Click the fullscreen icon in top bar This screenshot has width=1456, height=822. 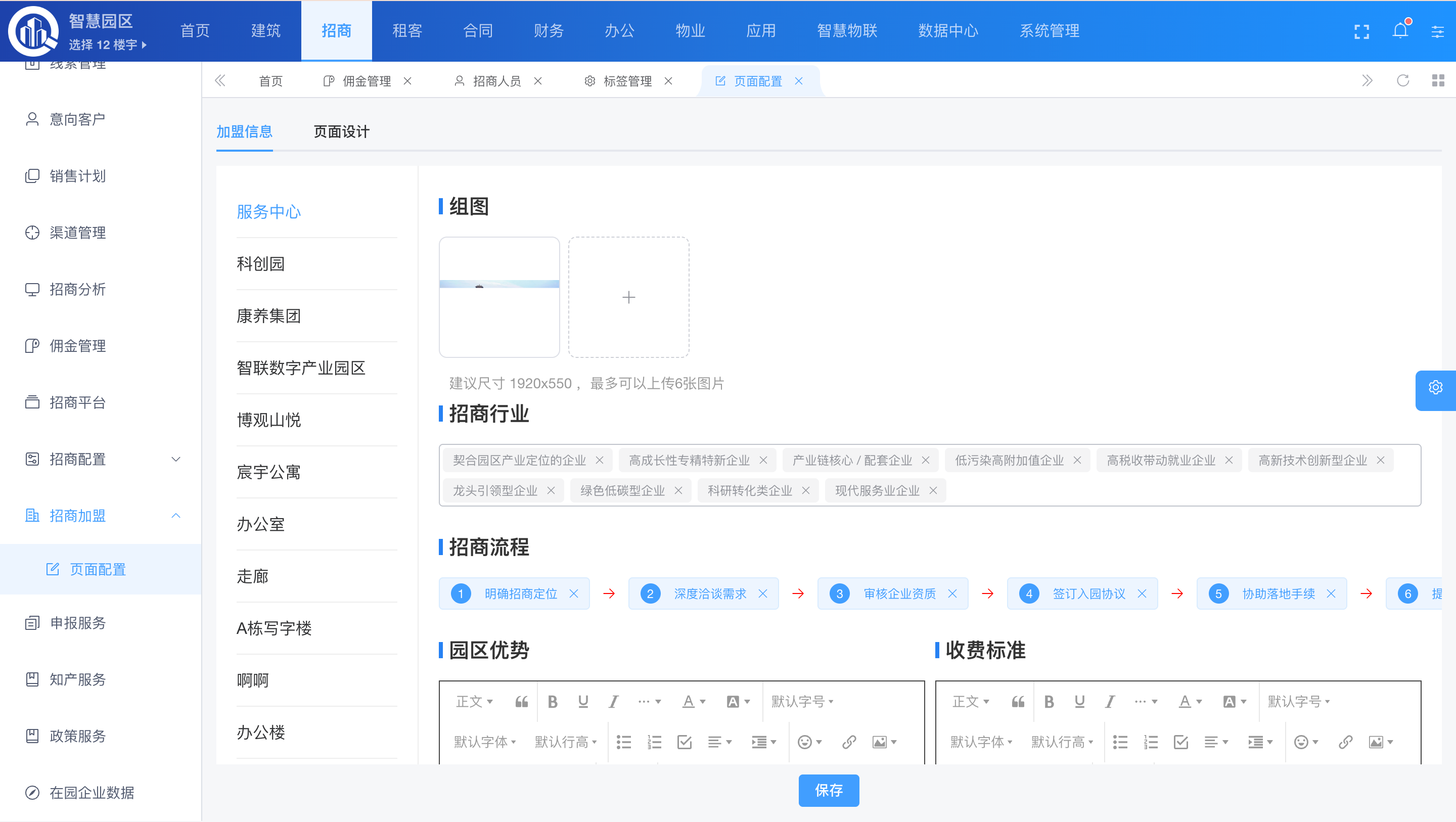coord(1361,31)
